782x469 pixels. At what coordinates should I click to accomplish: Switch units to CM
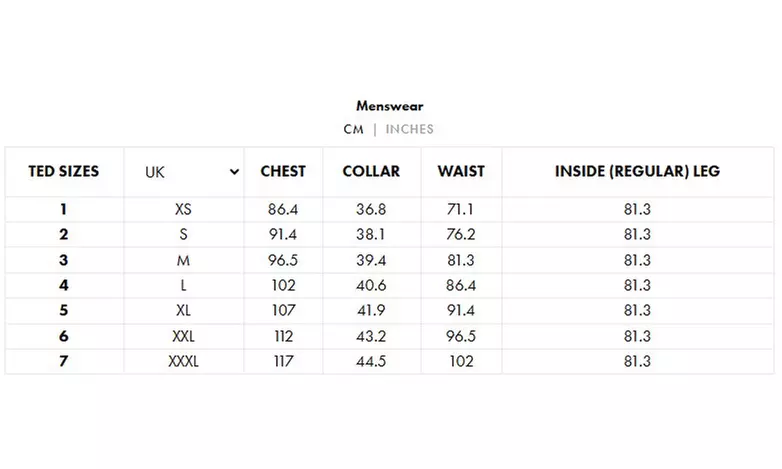click(x=353, y=129)
